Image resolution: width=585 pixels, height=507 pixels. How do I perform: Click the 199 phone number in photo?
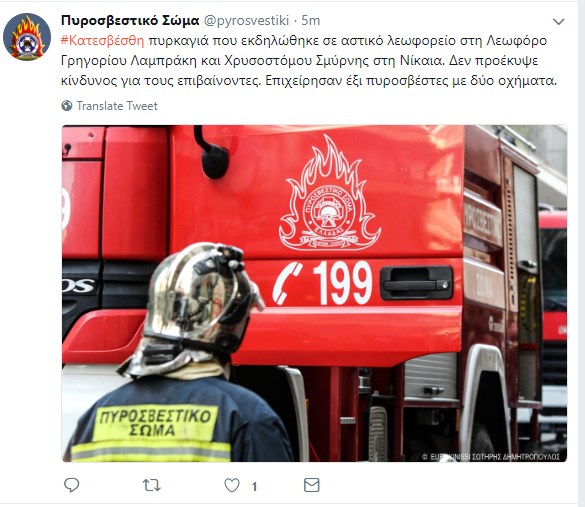coord(342,283)
